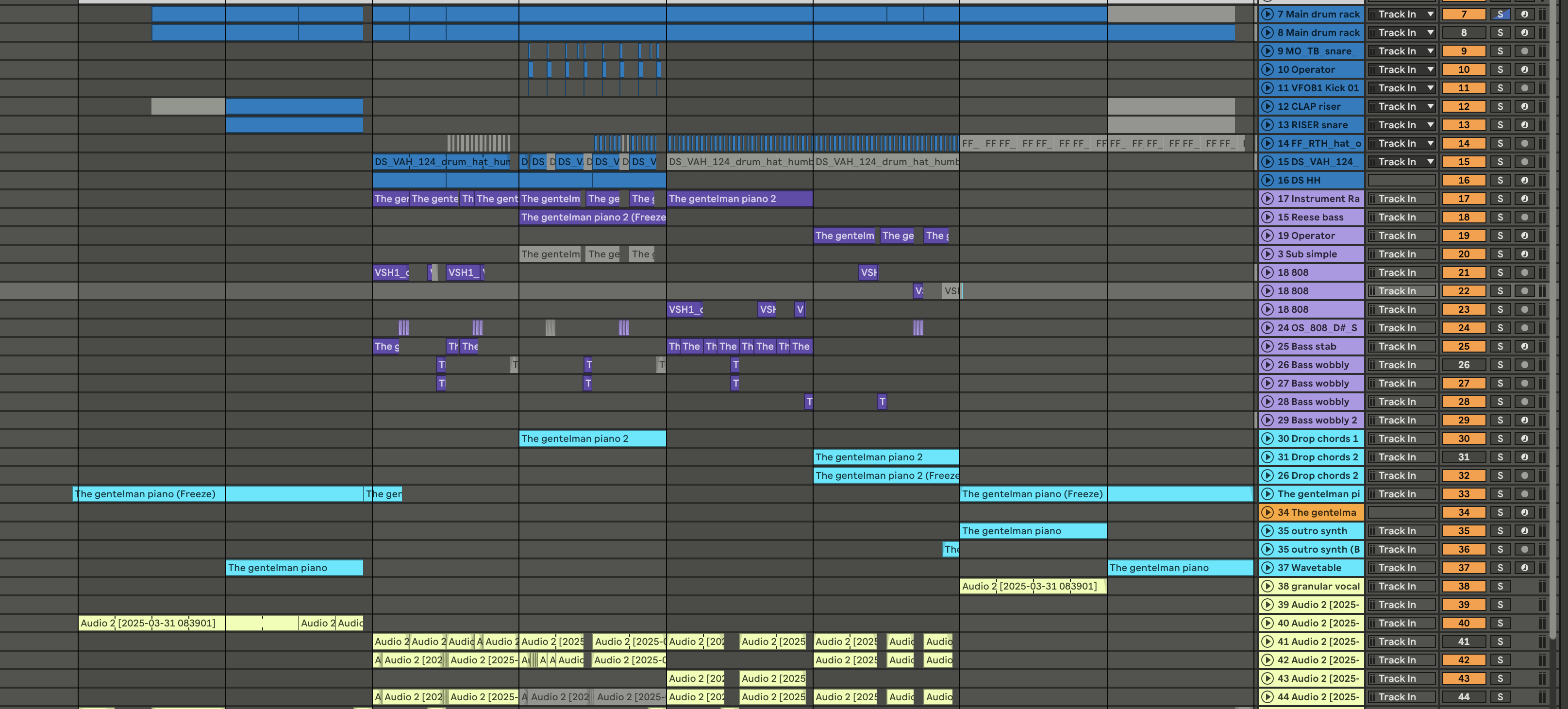Click the play icon on 12 CLAP riser
This screenshot has width=1568, height=709.
point(1268,107)
